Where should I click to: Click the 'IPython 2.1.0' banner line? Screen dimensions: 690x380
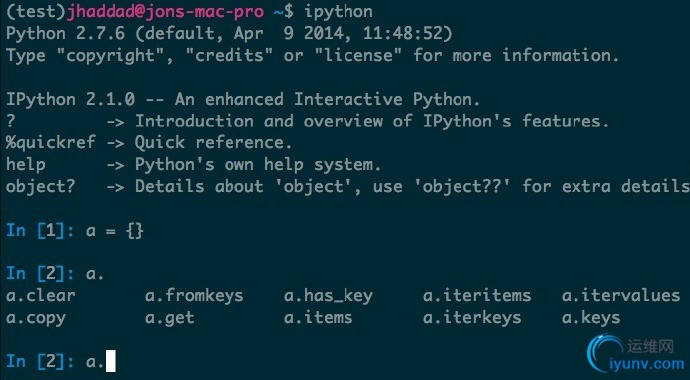click(x=243, y=99)
